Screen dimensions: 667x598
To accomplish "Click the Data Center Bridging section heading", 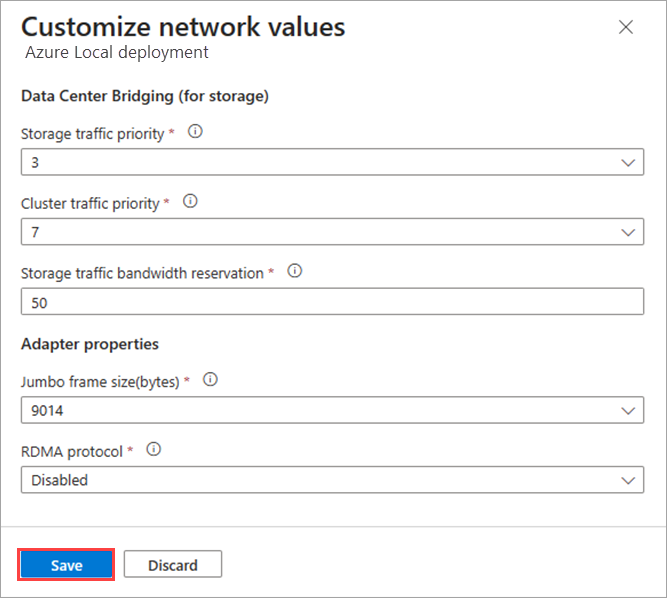I will pos(145,96).
